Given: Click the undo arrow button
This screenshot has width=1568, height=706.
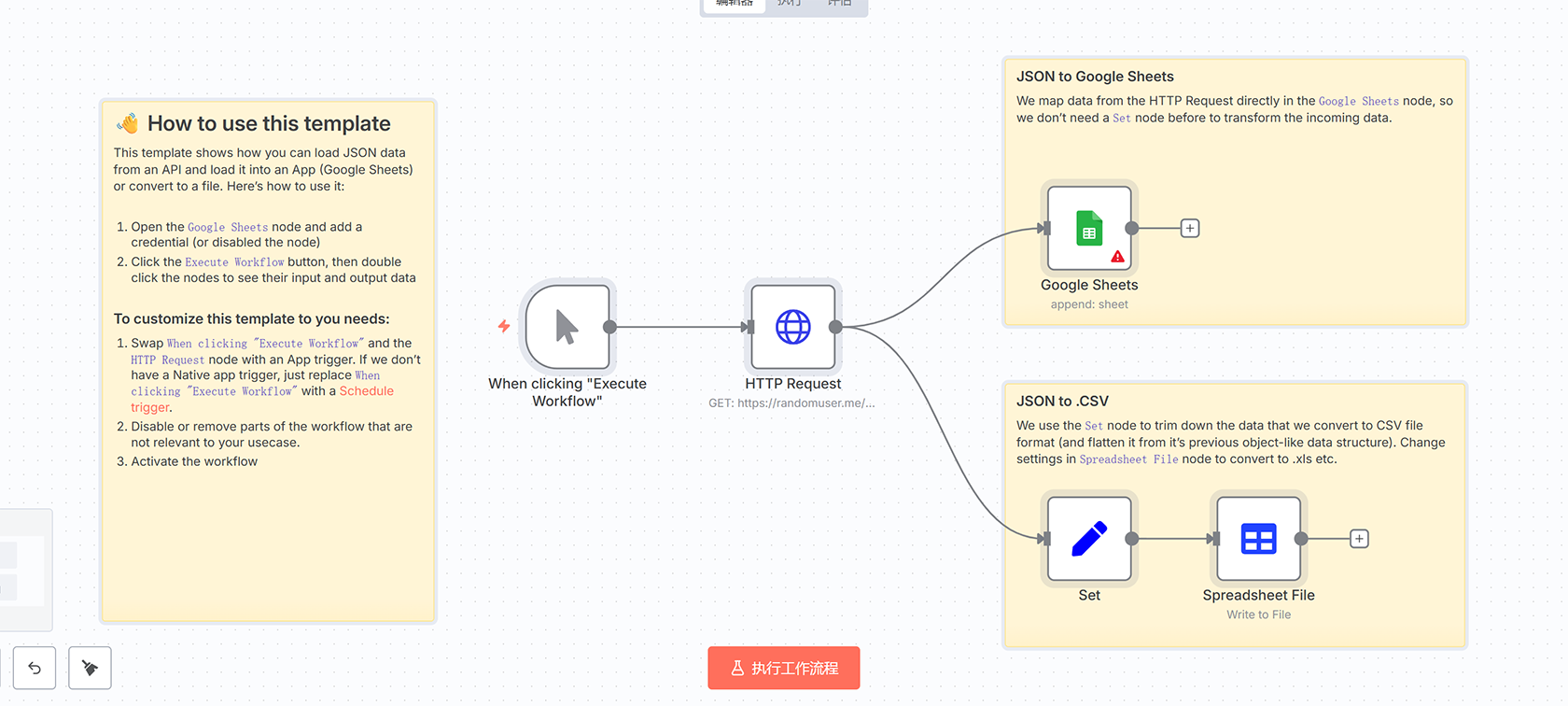Looking at the screenshot, I should tap(35, 668).
